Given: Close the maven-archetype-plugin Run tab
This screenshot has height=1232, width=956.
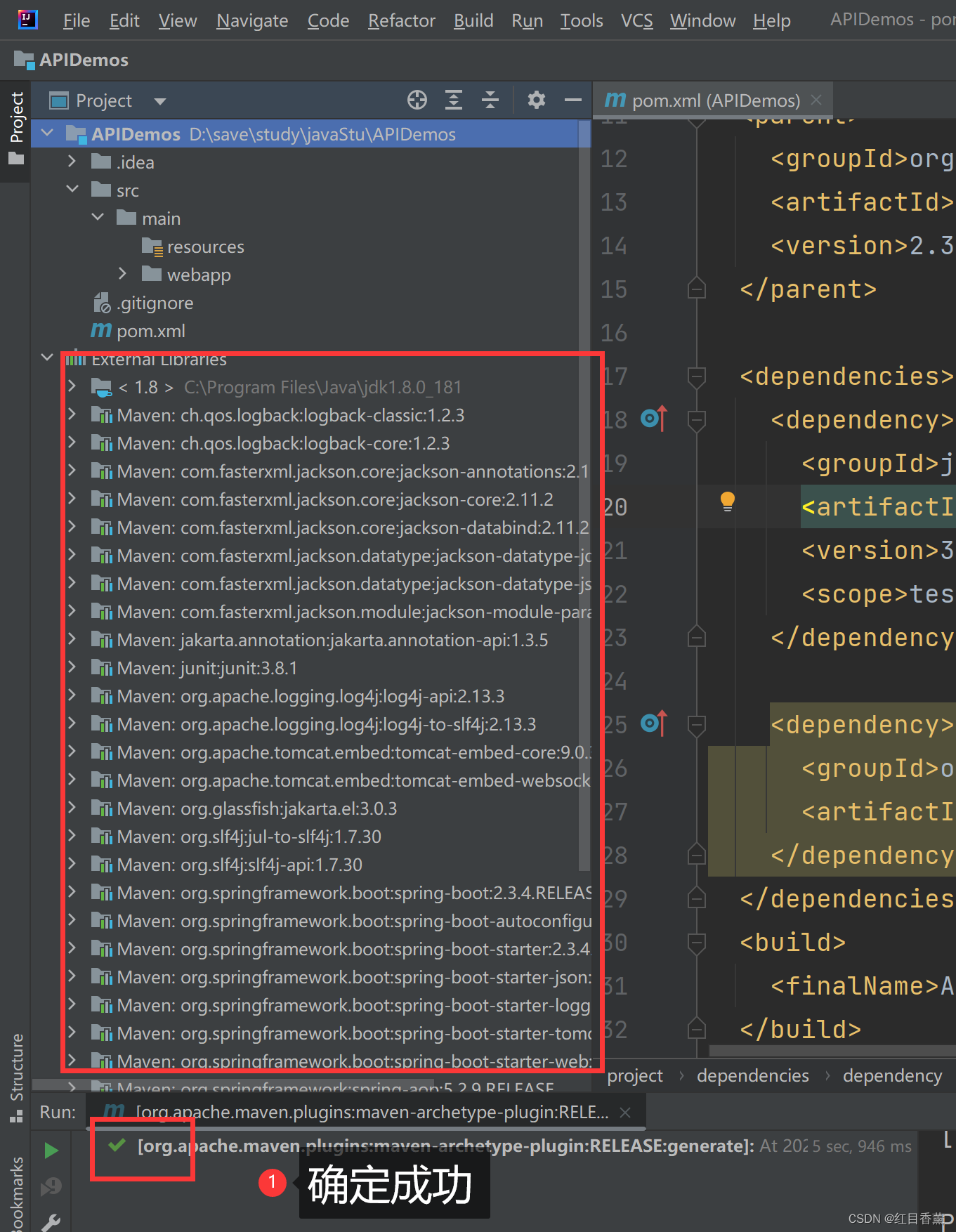Looking at the screenshot, I should (625, 1113).
